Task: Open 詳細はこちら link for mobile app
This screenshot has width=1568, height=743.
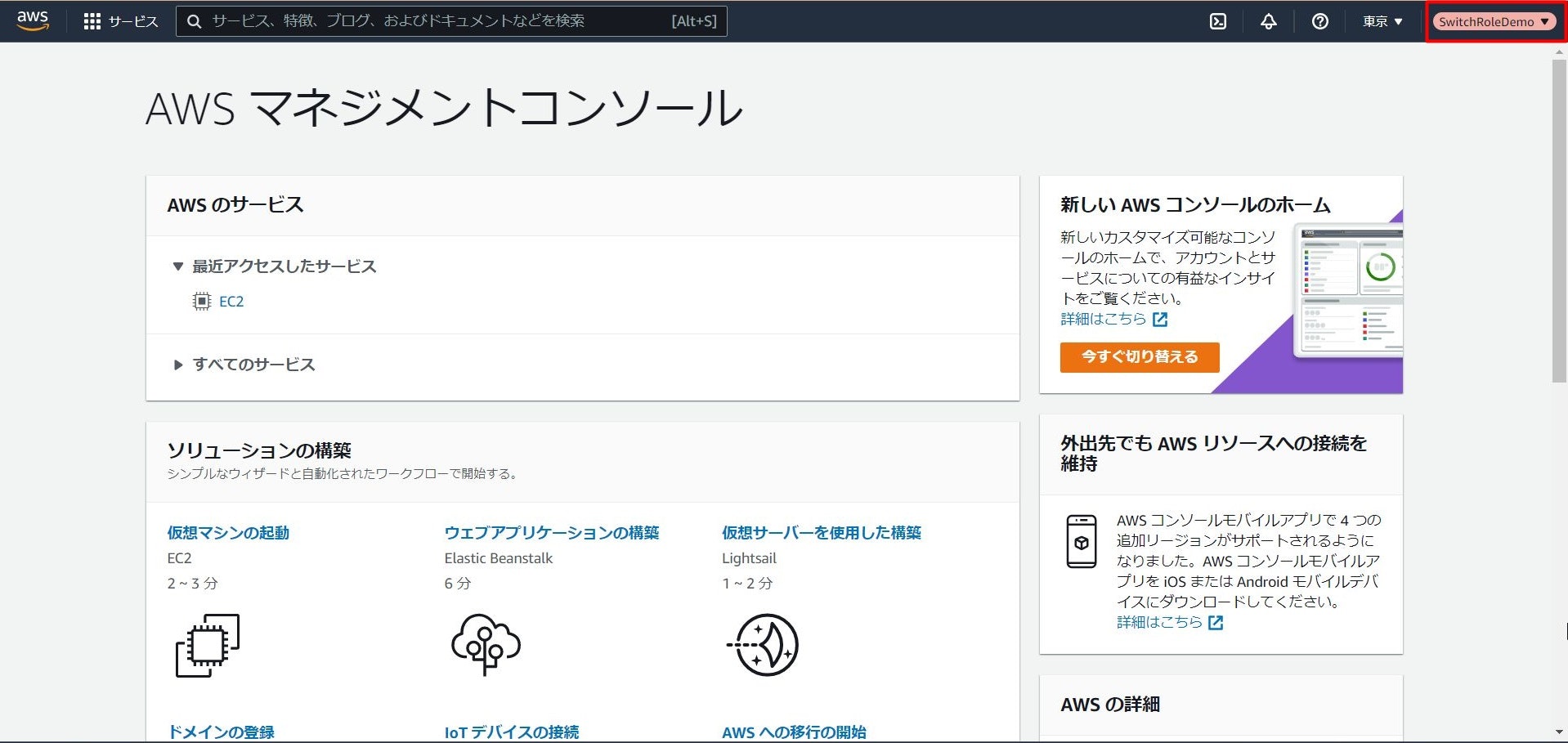Action: click(1159, 623)
